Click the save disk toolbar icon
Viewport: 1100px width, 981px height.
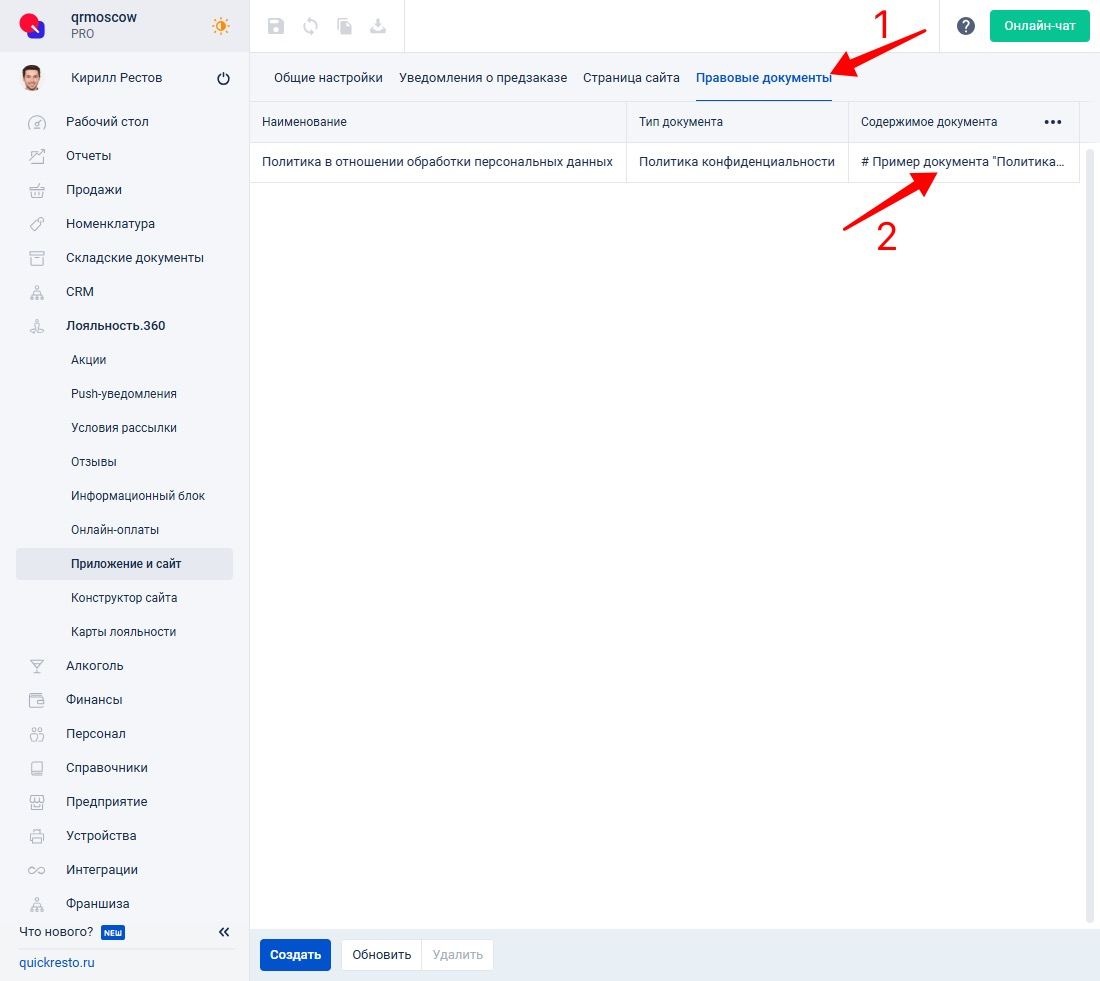point(276,27)
